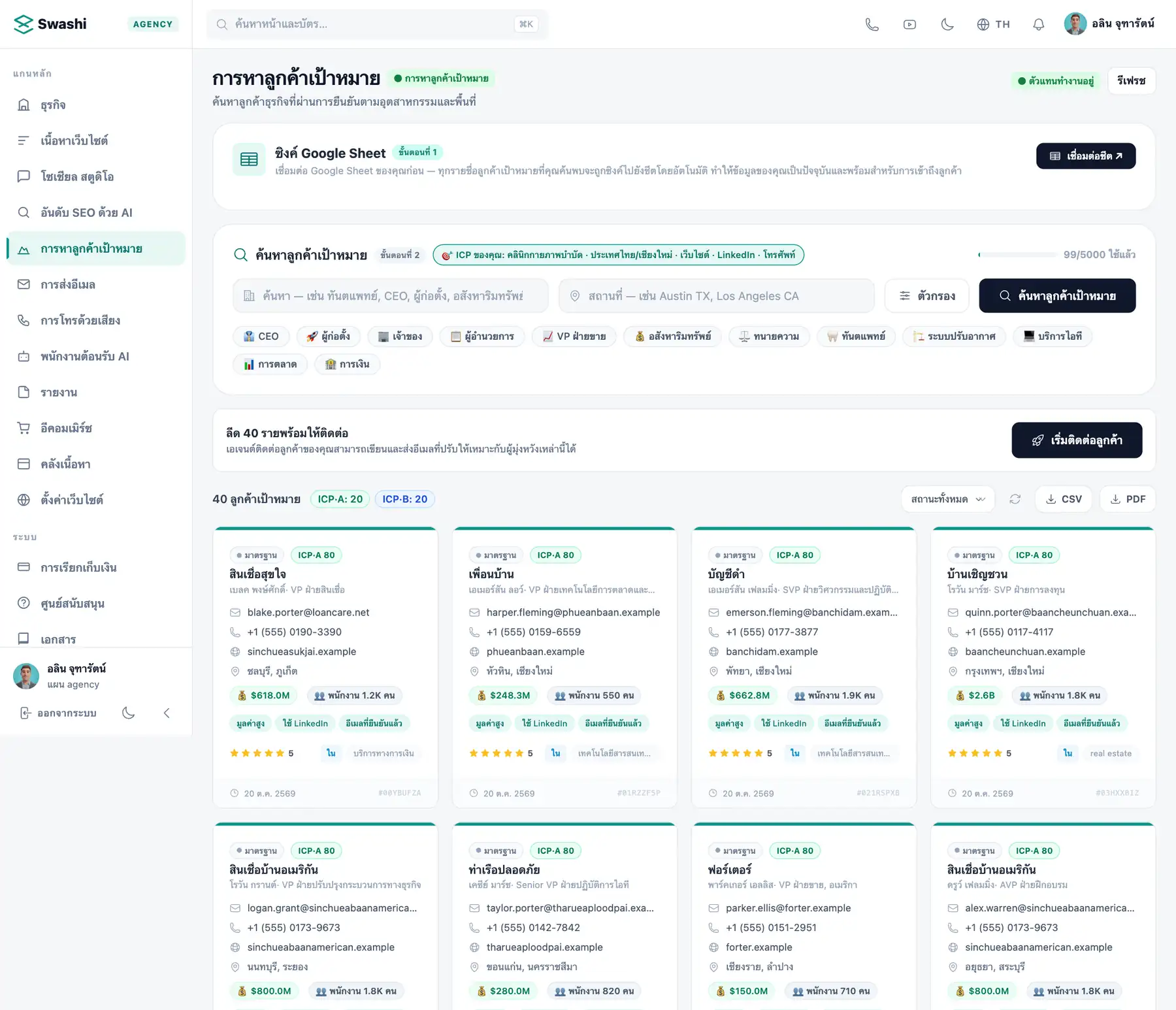Viewport: 1176px width, 1010px height.
Task: Click the เชื่อมต่อชีต connect sheet button
Action: click(1086, 156)
